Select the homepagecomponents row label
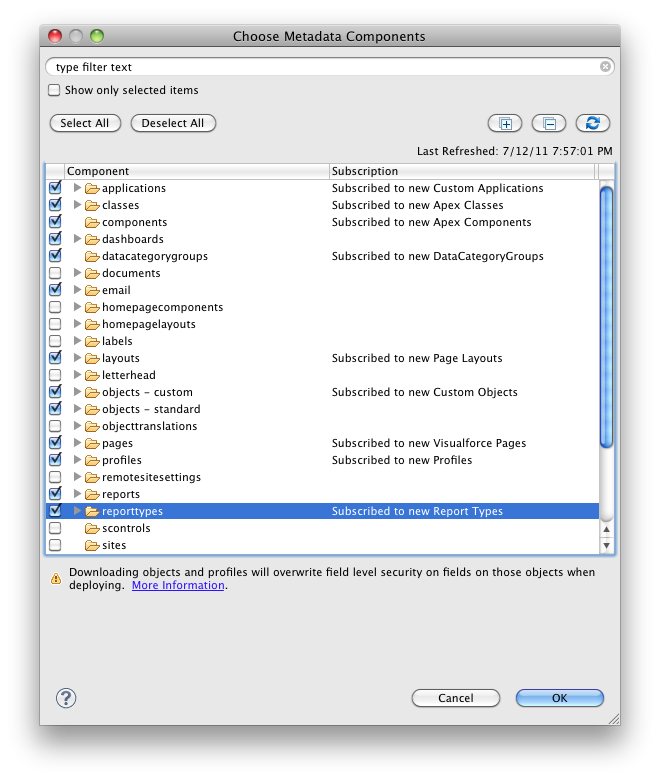This screenshot has width=660, height=780. (x=163, y=307)
